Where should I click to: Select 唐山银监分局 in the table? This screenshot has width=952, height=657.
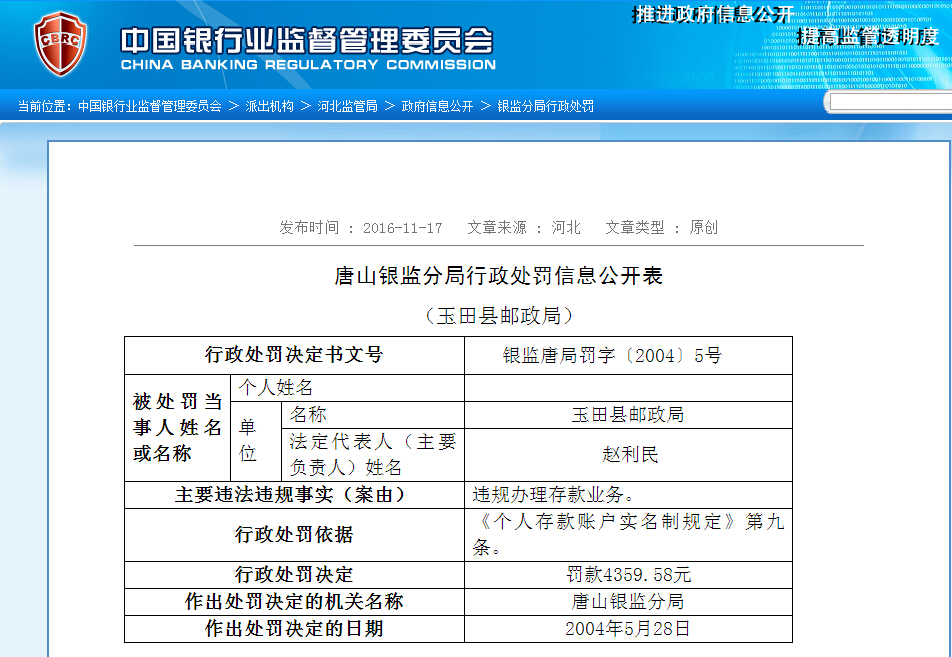628,602
